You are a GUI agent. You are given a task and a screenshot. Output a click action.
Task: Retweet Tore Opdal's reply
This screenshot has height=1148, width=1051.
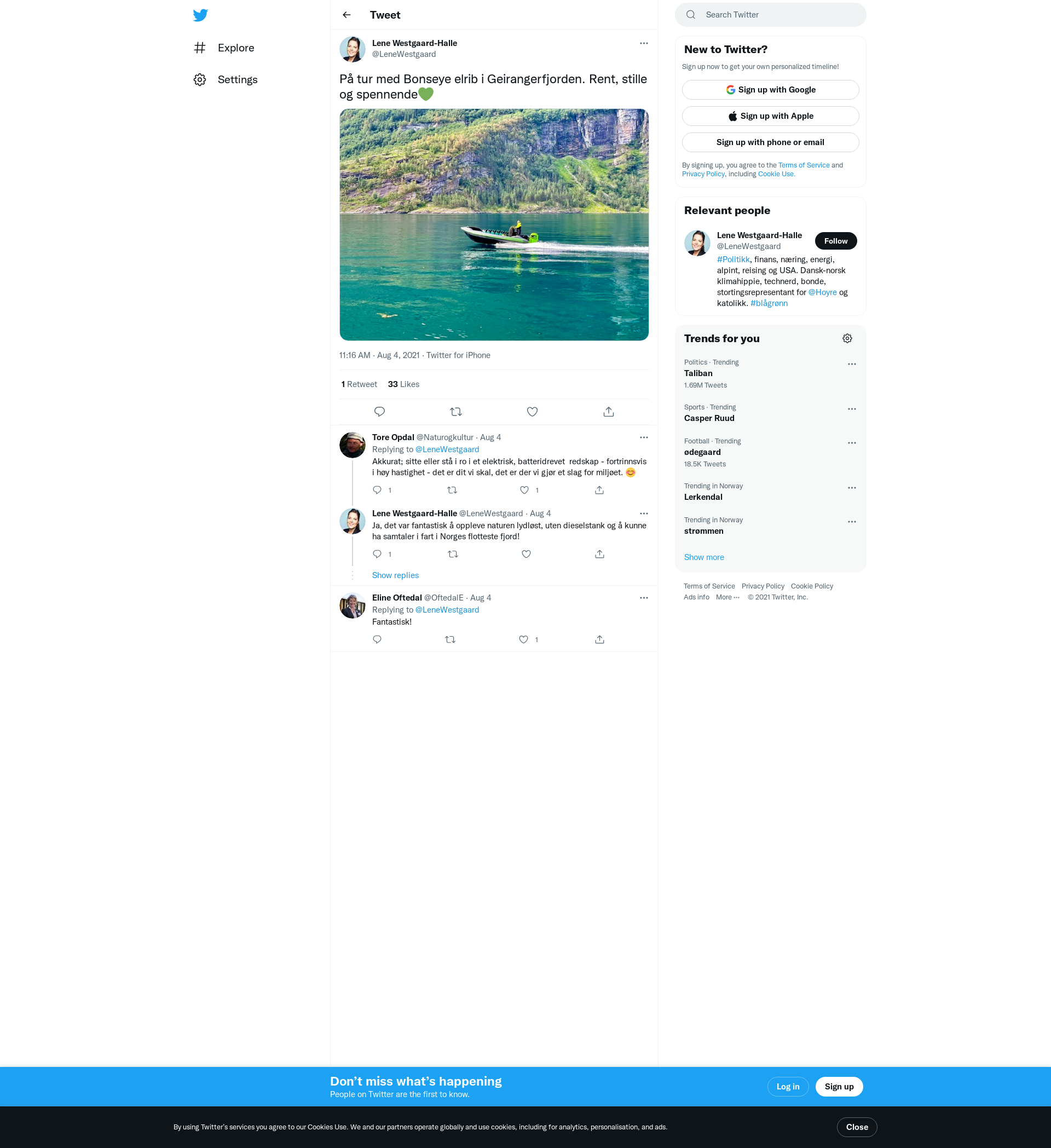[452, 490]
